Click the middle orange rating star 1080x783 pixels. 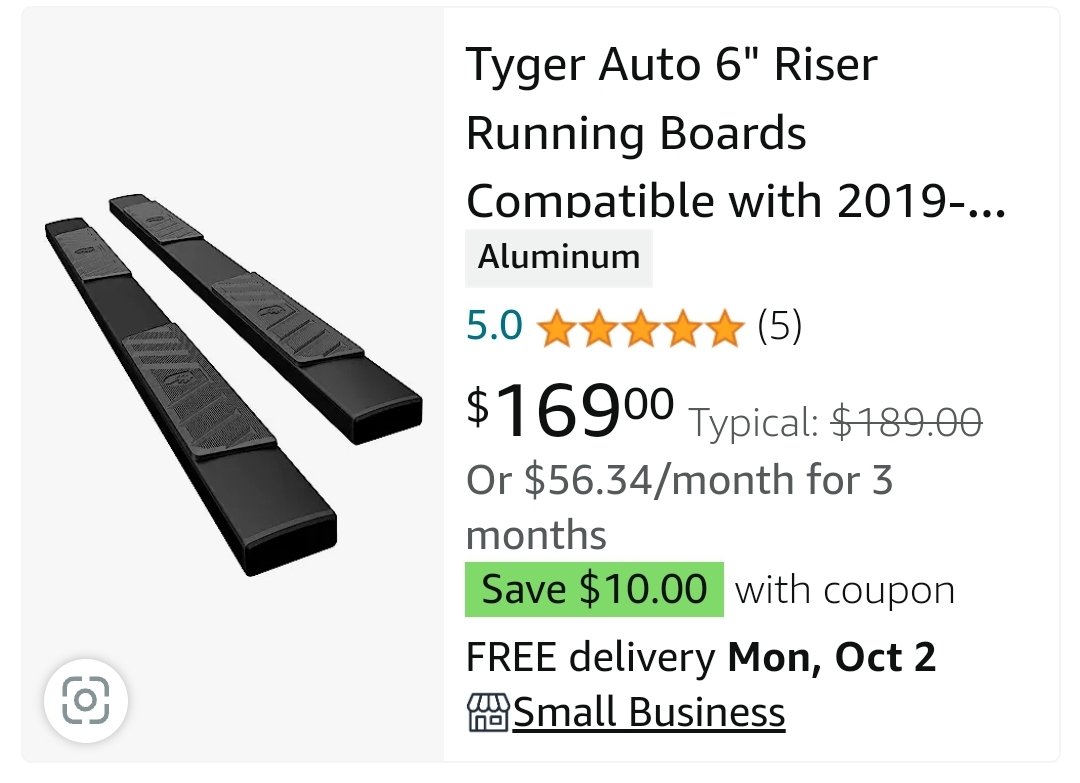pyautogui.click(x=641, y=327)
